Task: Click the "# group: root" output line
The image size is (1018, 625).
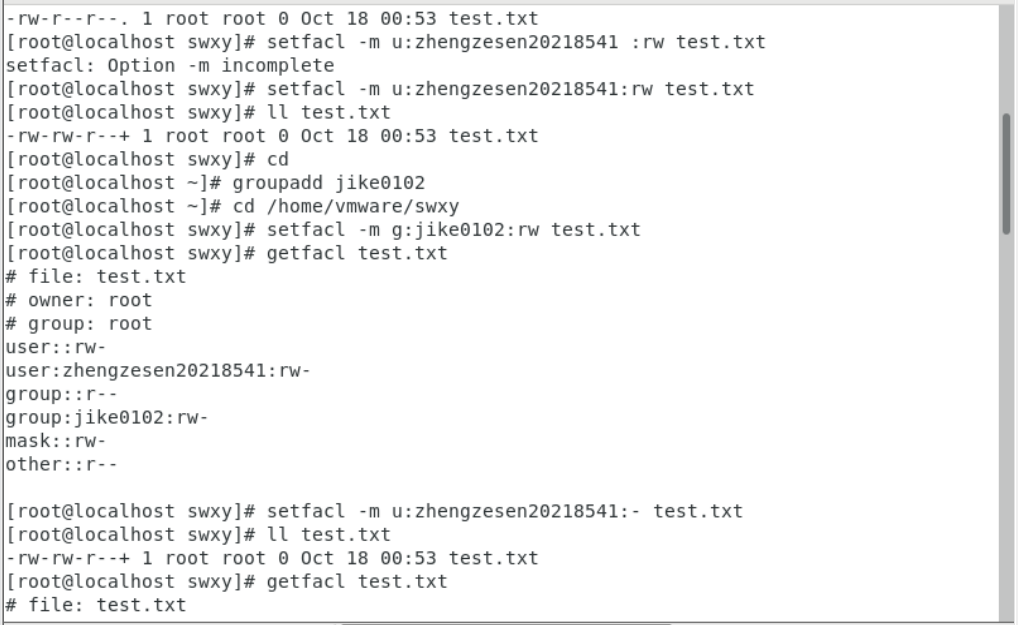Action: 80,324
